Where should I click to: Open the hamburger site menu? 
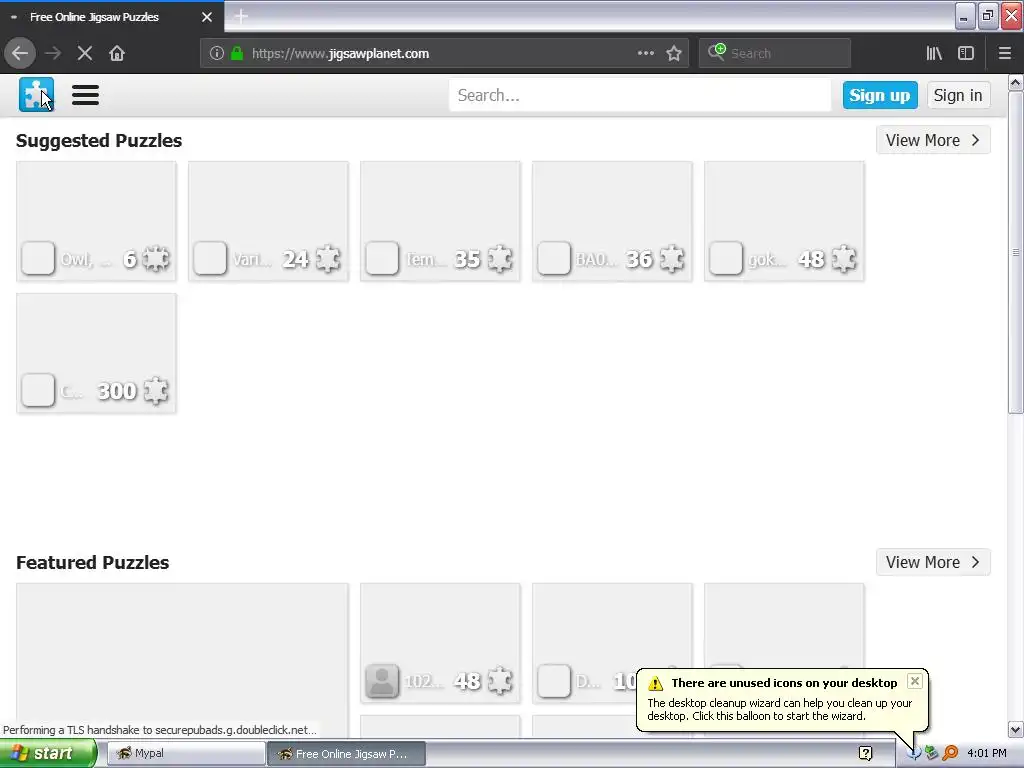[85, 95]
